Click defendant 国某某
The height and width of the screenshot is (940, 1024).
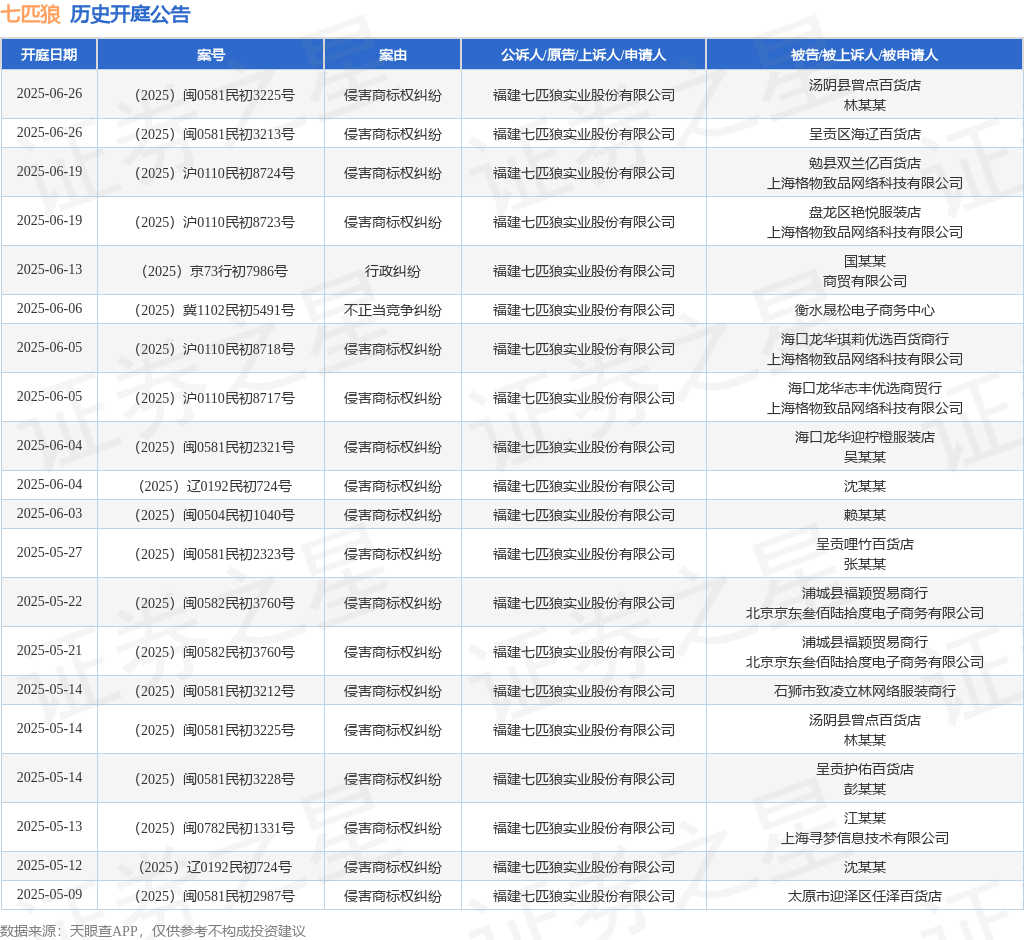[x=865, y=261]
